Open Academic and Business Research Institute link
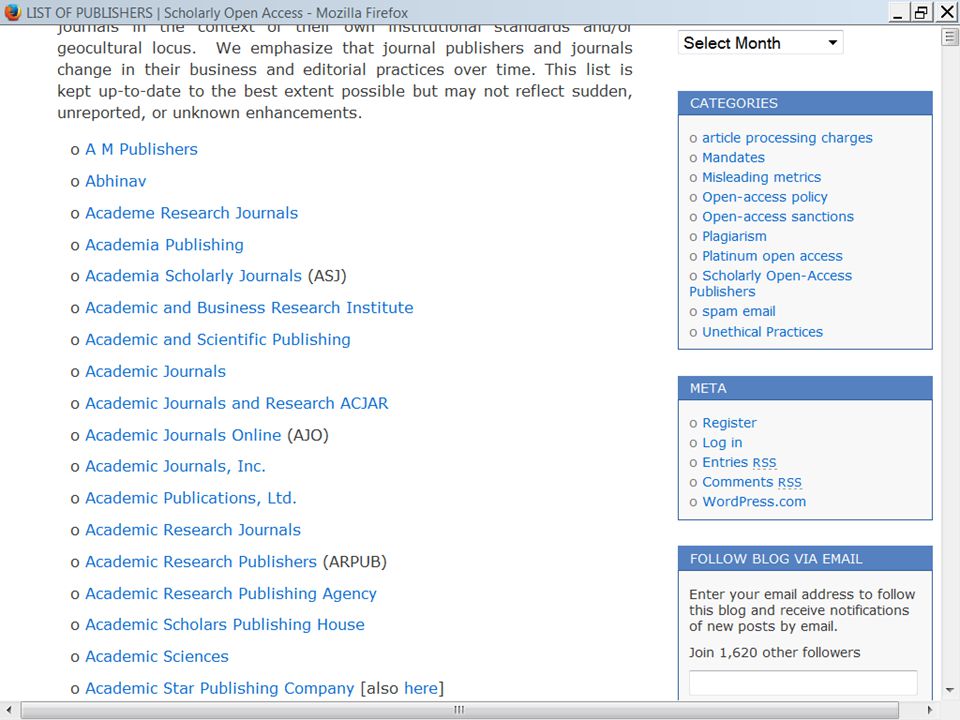Viewport: 960px width, 720px height. (249, 307)
